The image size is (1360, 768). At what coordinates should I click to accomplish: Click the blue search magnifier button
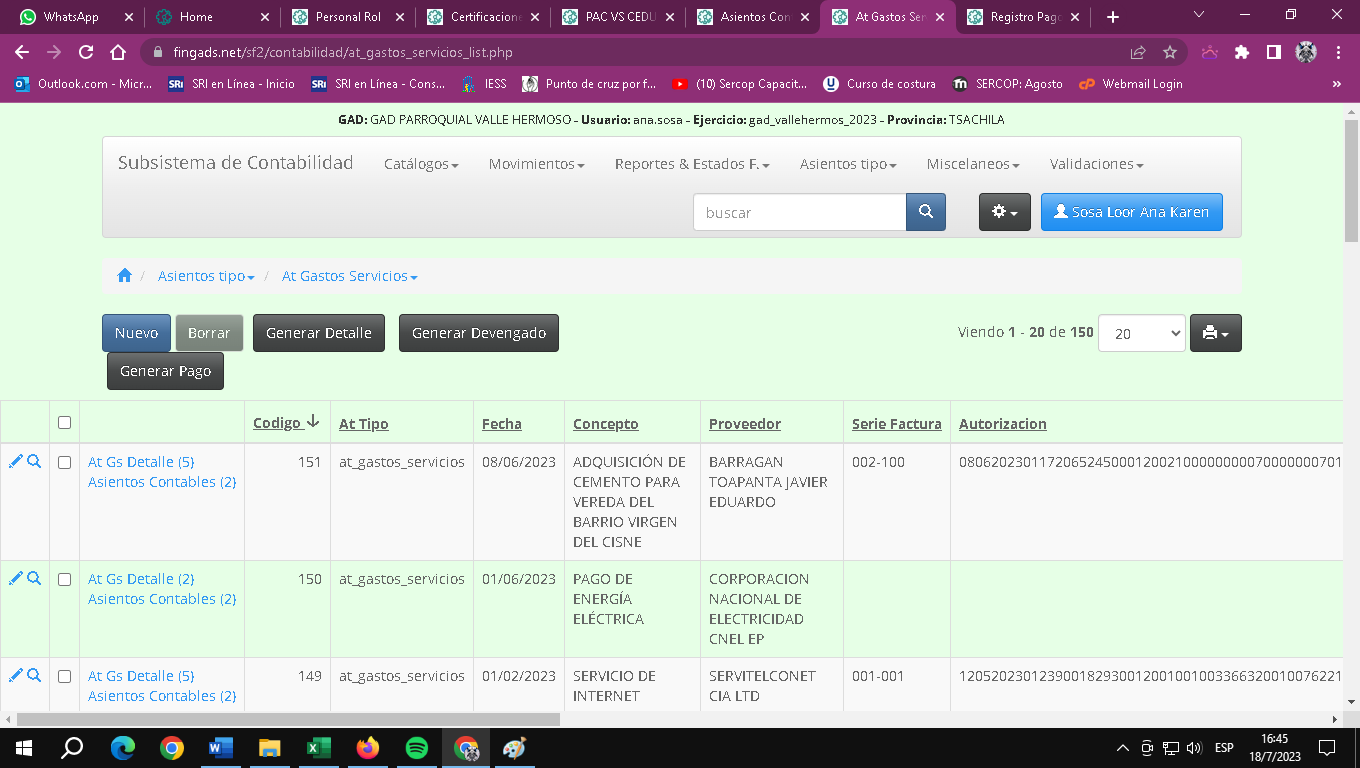pos(925,212)
